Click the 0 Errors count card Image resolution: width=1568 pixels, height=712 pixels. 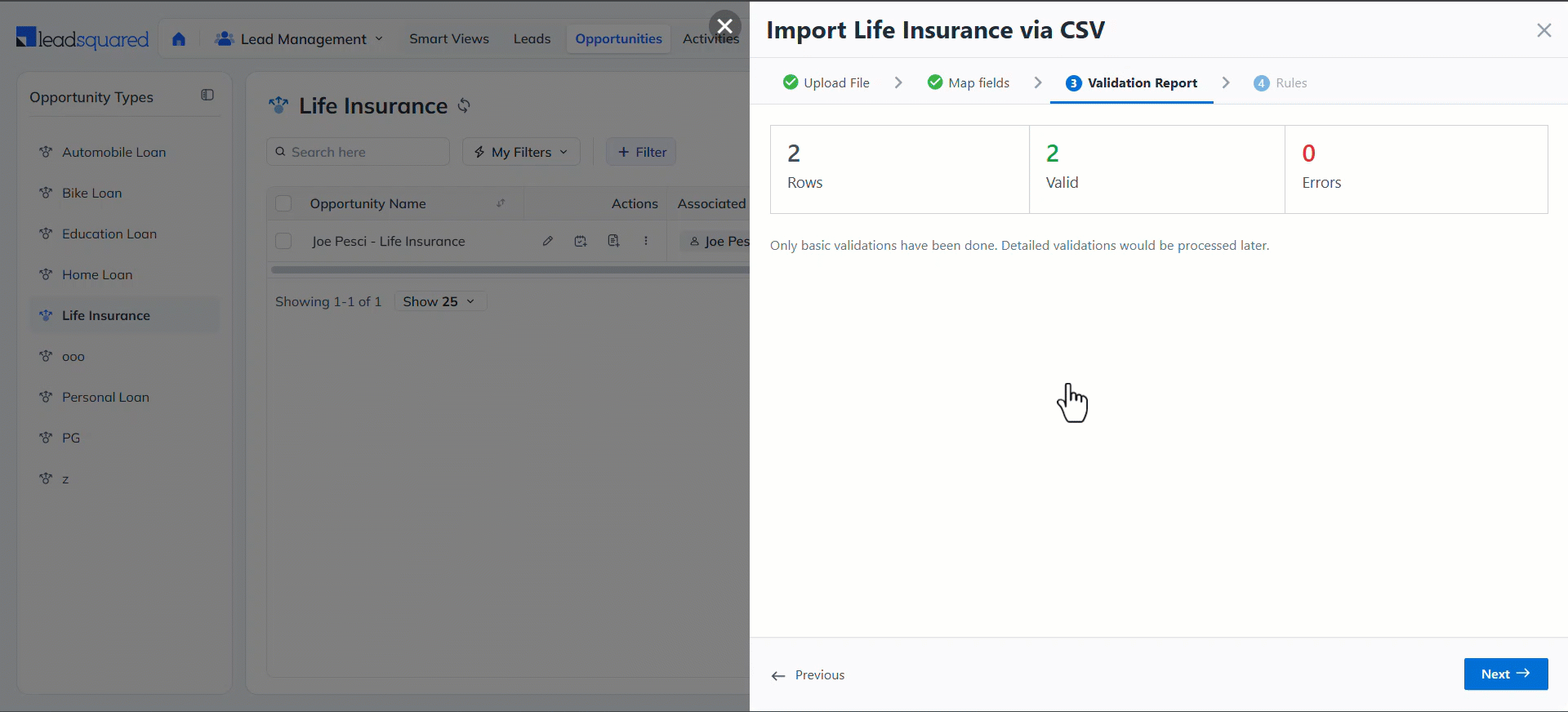pyautogui.click(x=1417, y=169)
